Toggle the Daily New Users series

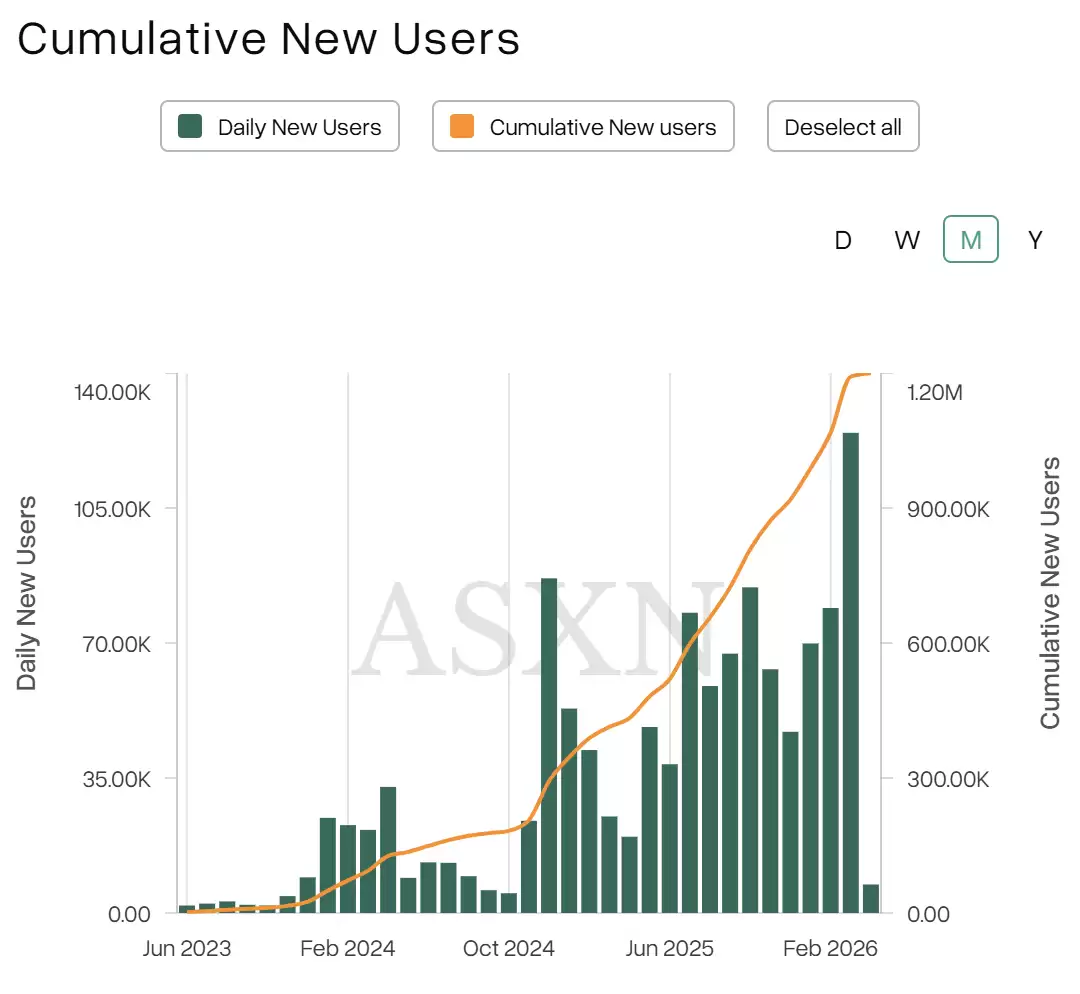coord(280,126)
